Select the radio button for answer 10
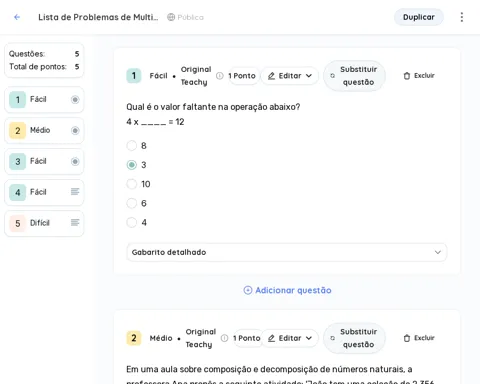This screenshot has height=384, width=480. coord(132,184)
